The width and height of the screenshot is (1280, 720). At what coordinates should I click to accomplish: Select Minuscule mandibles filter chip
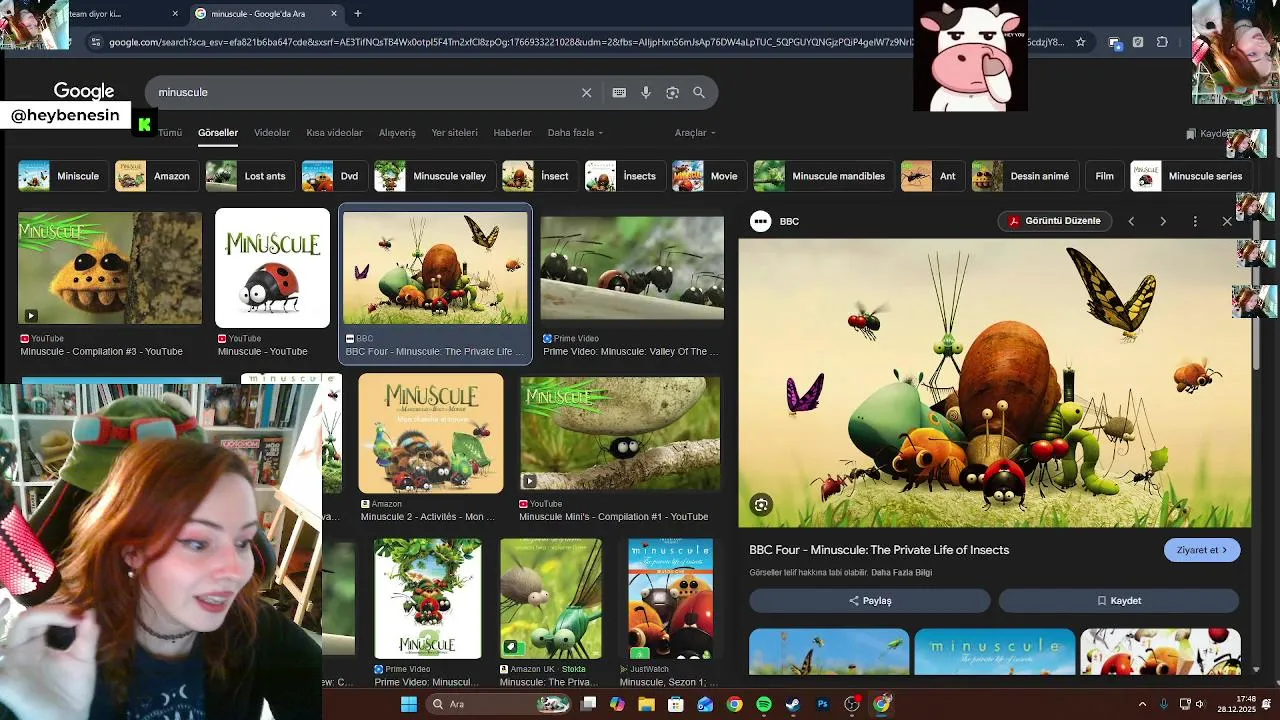click(x=822, y=176)
